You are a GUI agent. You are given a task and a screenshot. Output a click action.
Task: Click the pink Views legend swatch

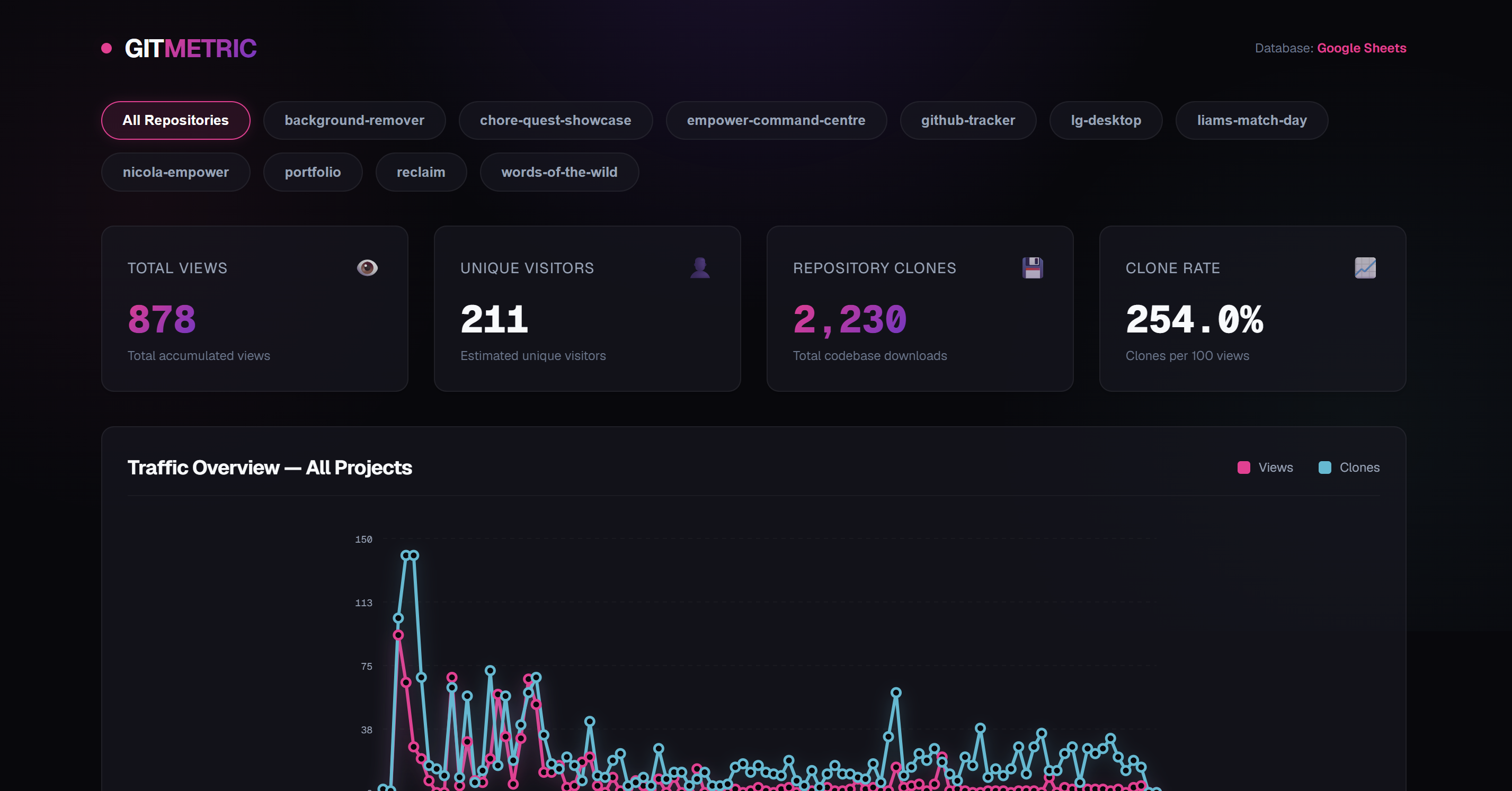point(1244,468)
